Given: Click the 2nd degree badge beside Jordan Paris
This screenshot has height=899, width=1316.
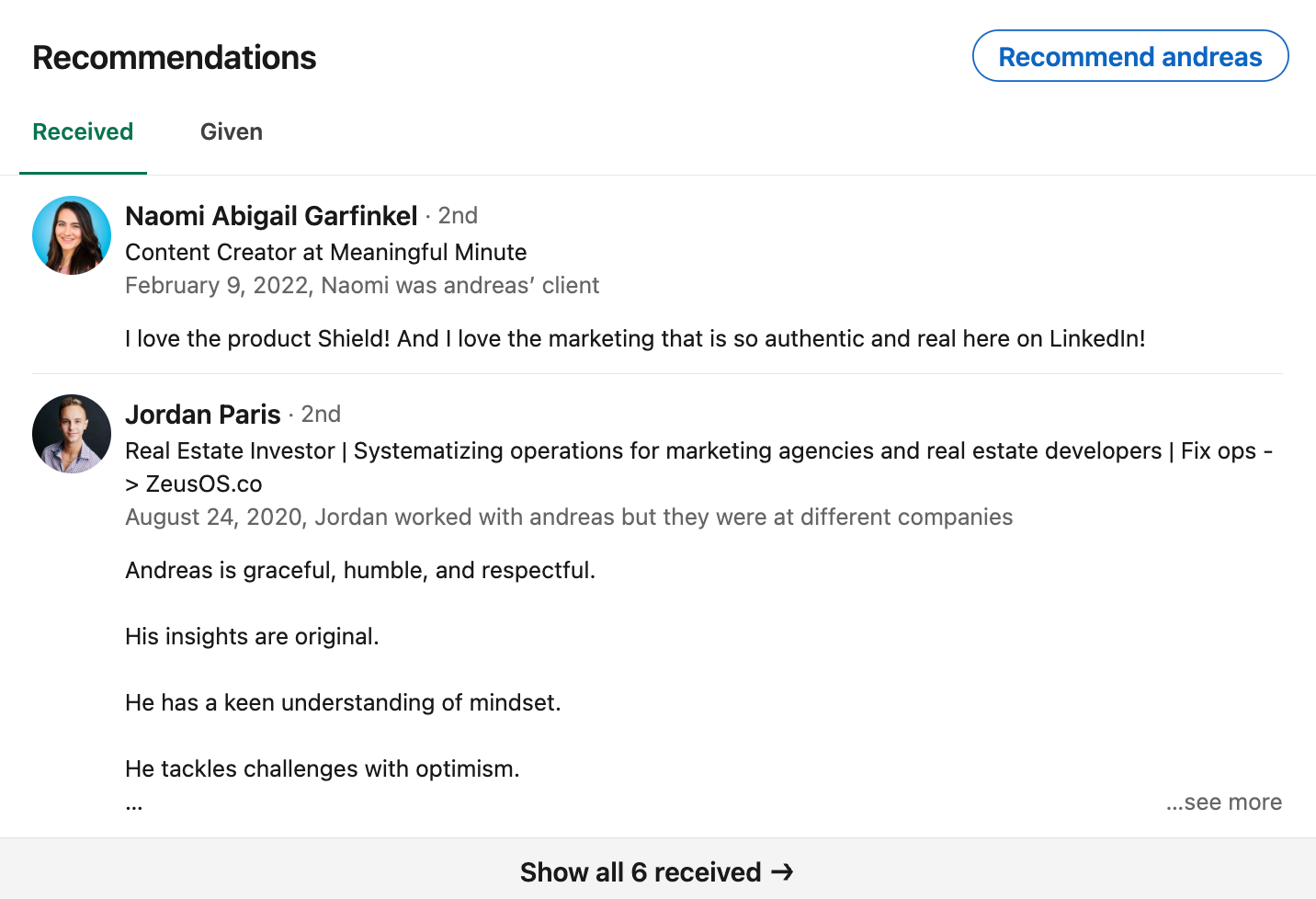Looking at the screenshot, I should [x=321, y=415].
